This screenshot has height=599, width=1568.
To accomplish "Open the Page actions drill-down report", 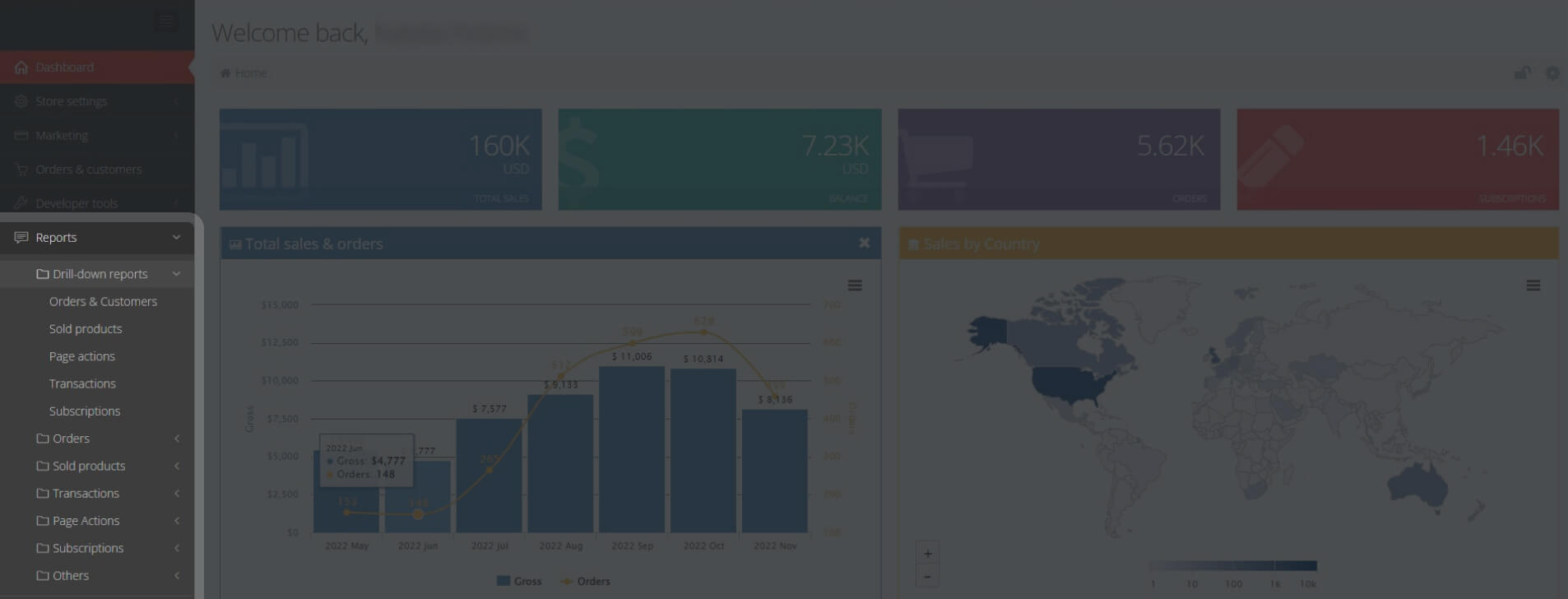I will 82,356.
